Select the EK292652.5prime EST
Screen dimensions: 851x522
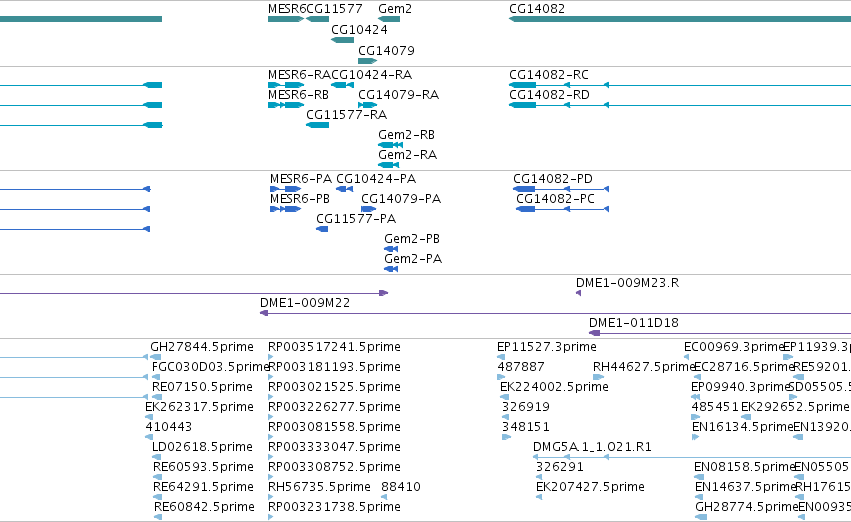(746, 417)
